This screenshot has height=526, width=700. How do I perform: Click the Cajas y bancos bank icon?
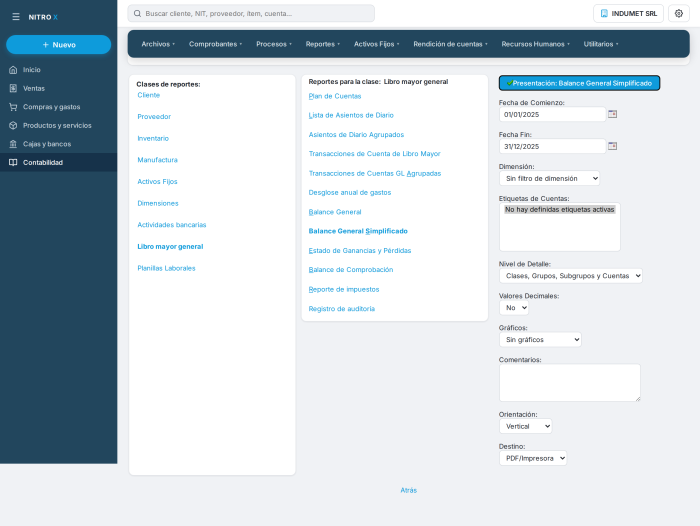[13, 144]
